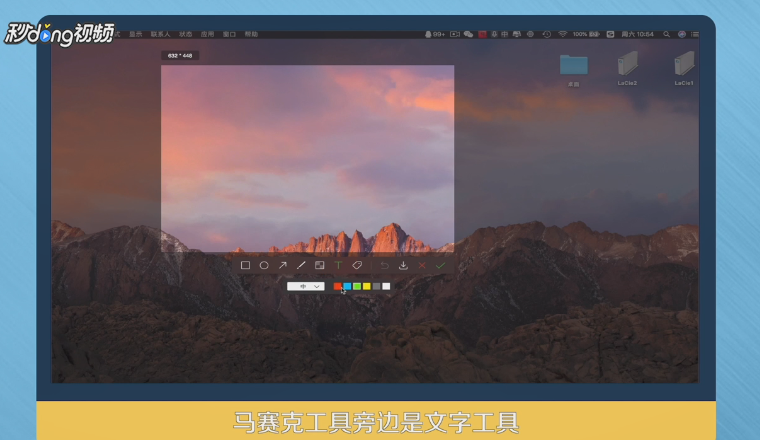The height and width of the screenshot is (440, 760).
Task: Pick the red color swatch
Action: (337, 286)
